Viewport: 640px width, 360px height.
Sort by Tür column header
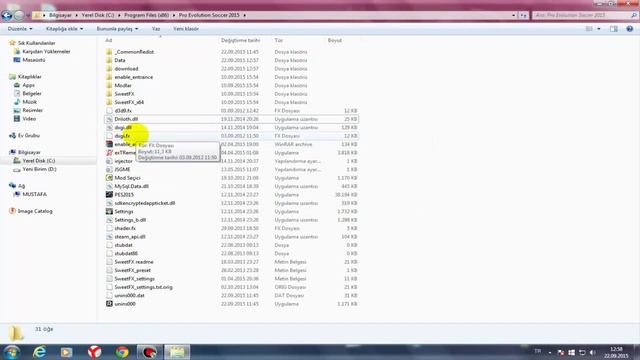(279, 40)
